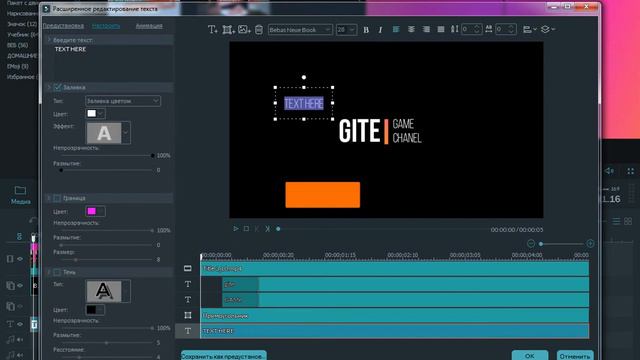The width and height of the screenshot is (640, 360).
Task: Click the rectangle track shape icon
Action: [188, 315]
